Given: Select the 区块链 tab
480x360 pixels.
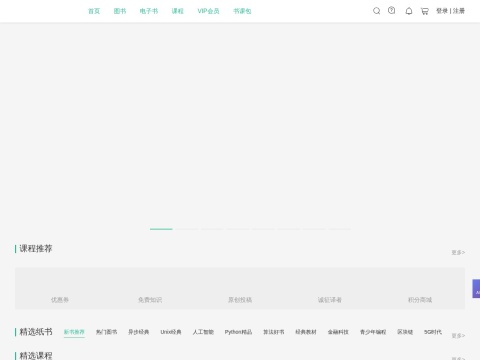Looking at the screenshot, I should (405, 332).
